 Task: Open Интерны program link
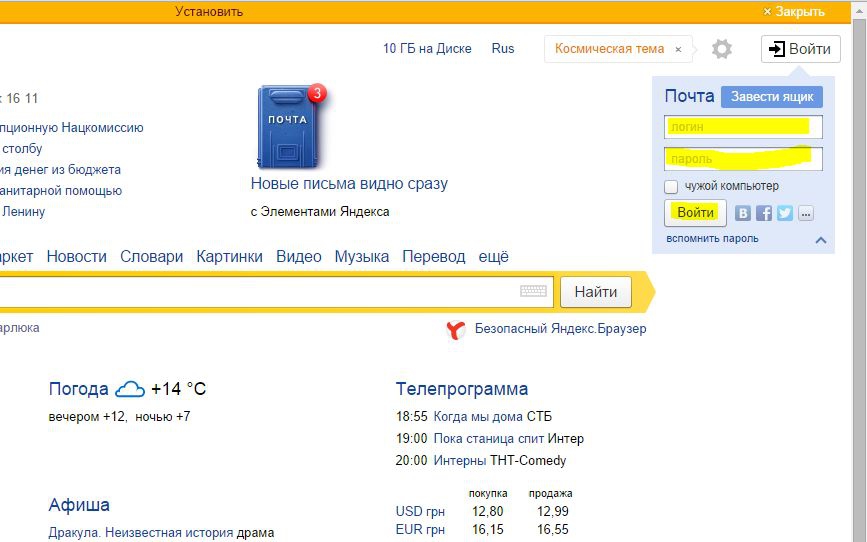[460, 461]
